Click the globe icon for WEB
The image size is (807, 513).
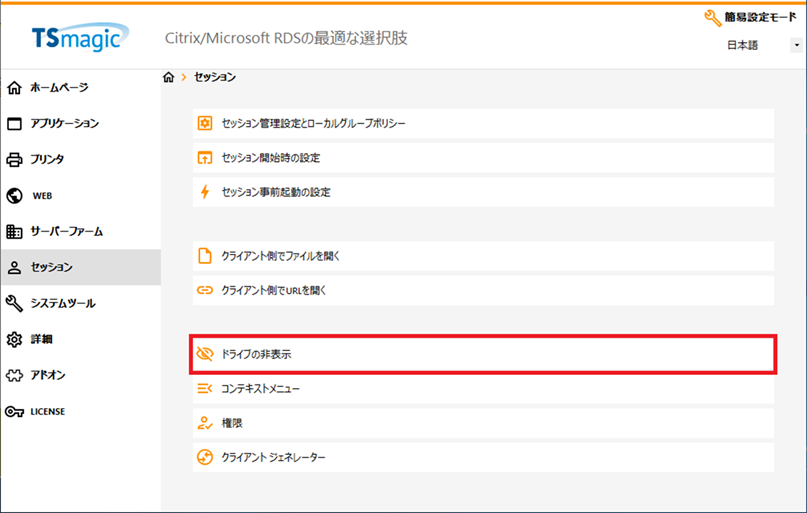point(14,195)
